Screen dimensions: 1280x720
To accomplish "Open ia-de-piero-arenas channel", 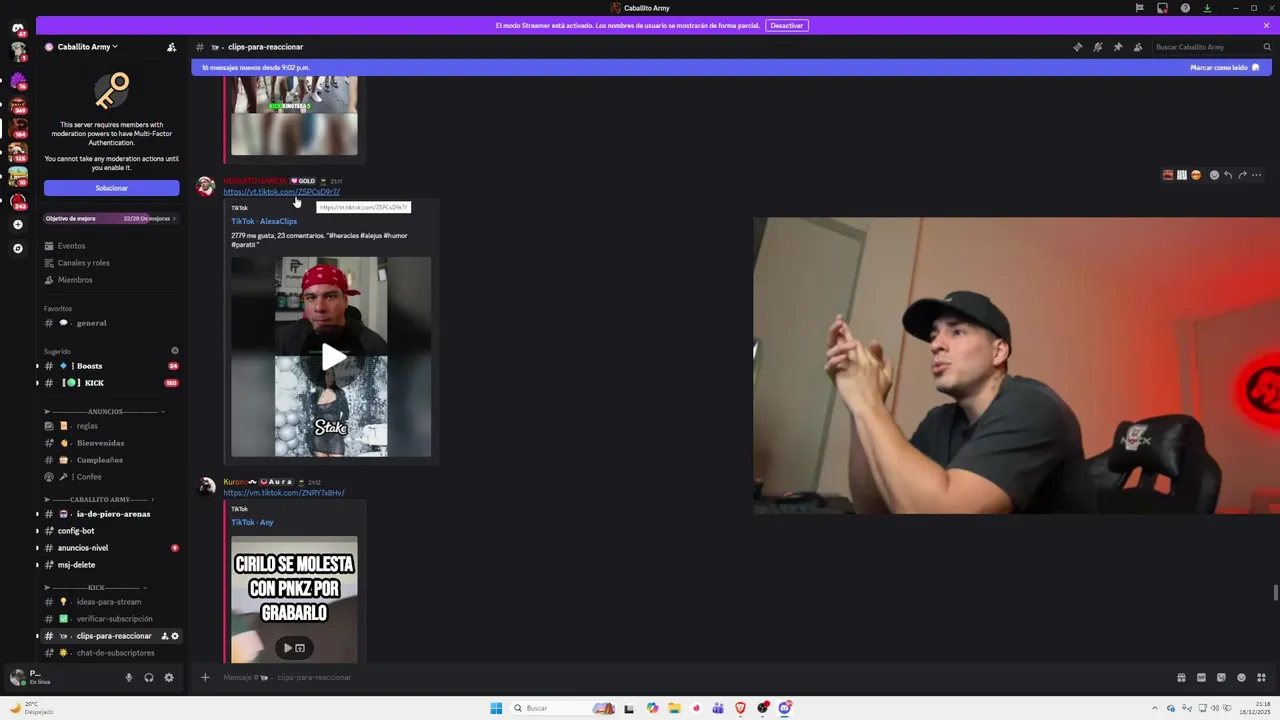I will click(x=111, y=514).
